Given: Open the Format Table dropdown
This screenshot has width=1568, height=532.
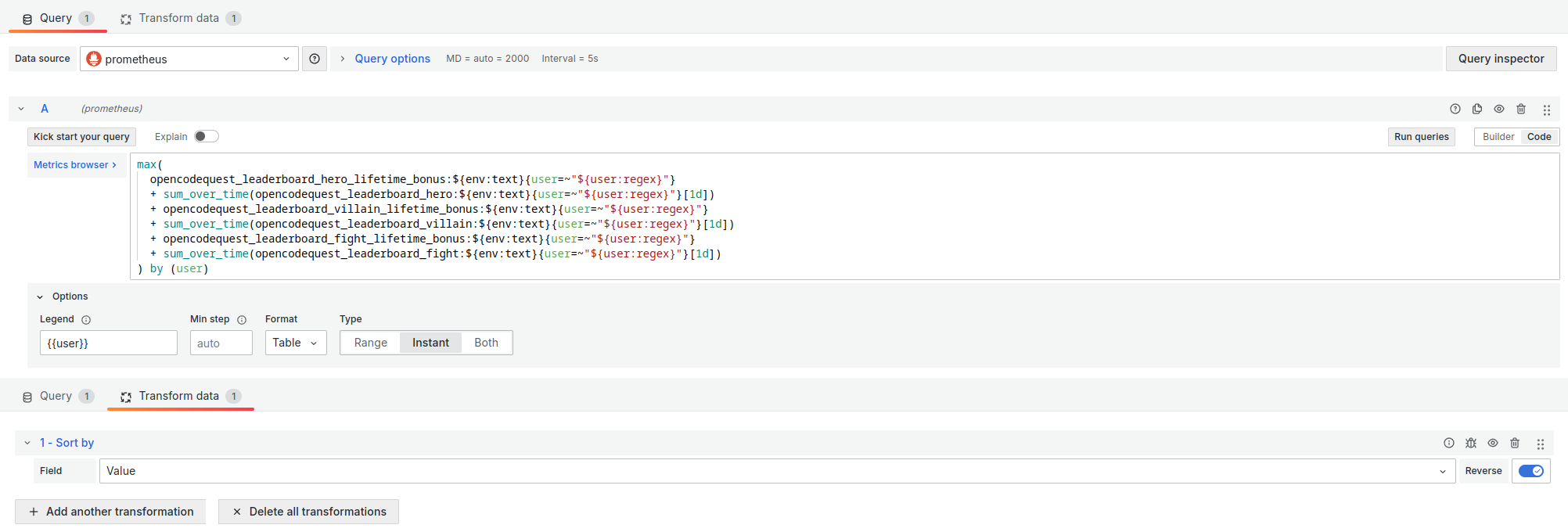Looking at the screenshot, I should click(x=295, y=343).
